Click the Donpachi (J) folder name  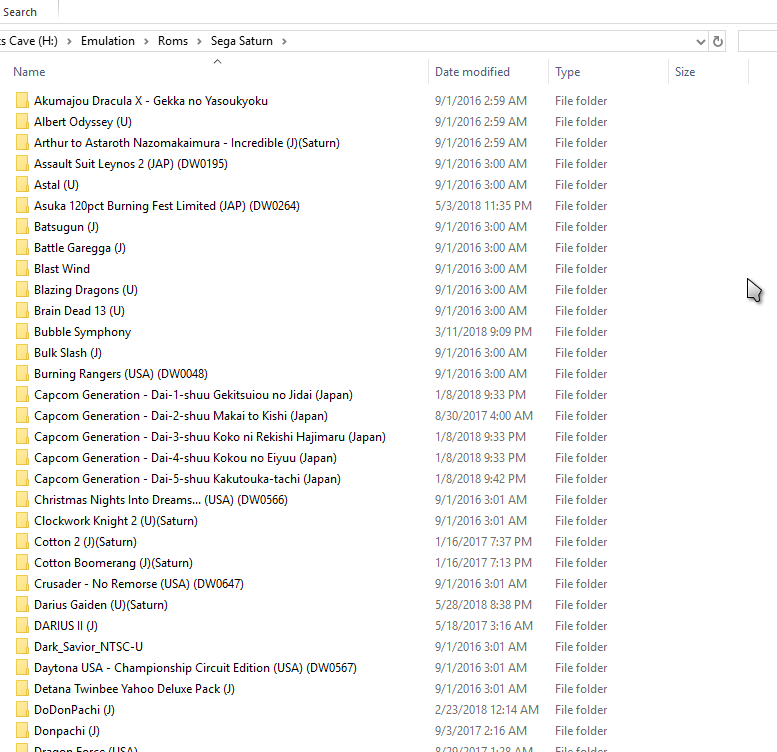67,731
